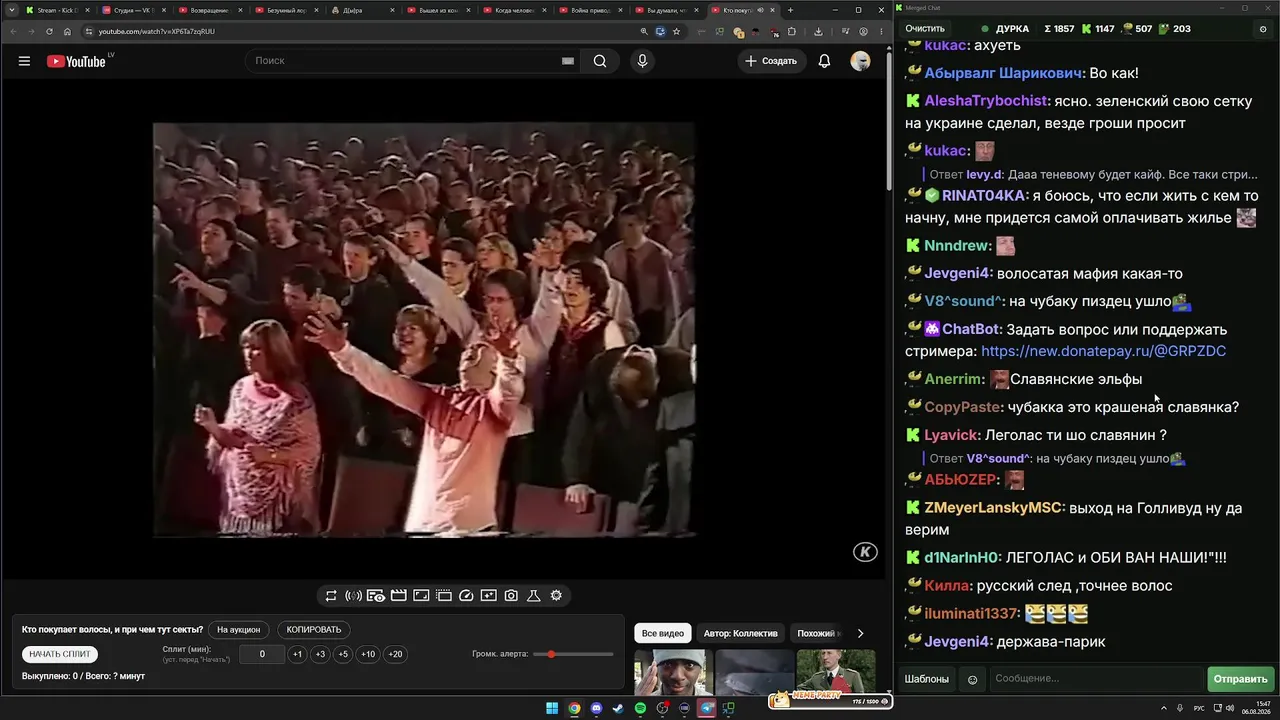Add +3 minutes to the split
This screenshot has height=720, width=1280.
click(x=320, y=654)
